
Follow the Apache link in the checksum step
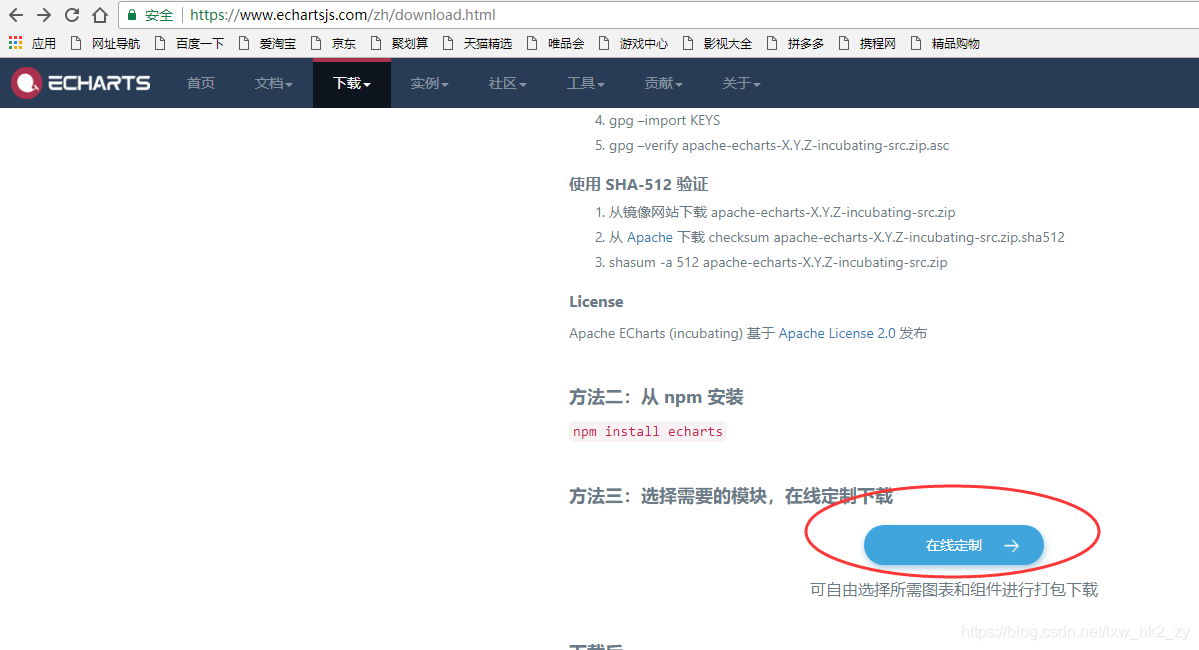[x=650, y=238]
